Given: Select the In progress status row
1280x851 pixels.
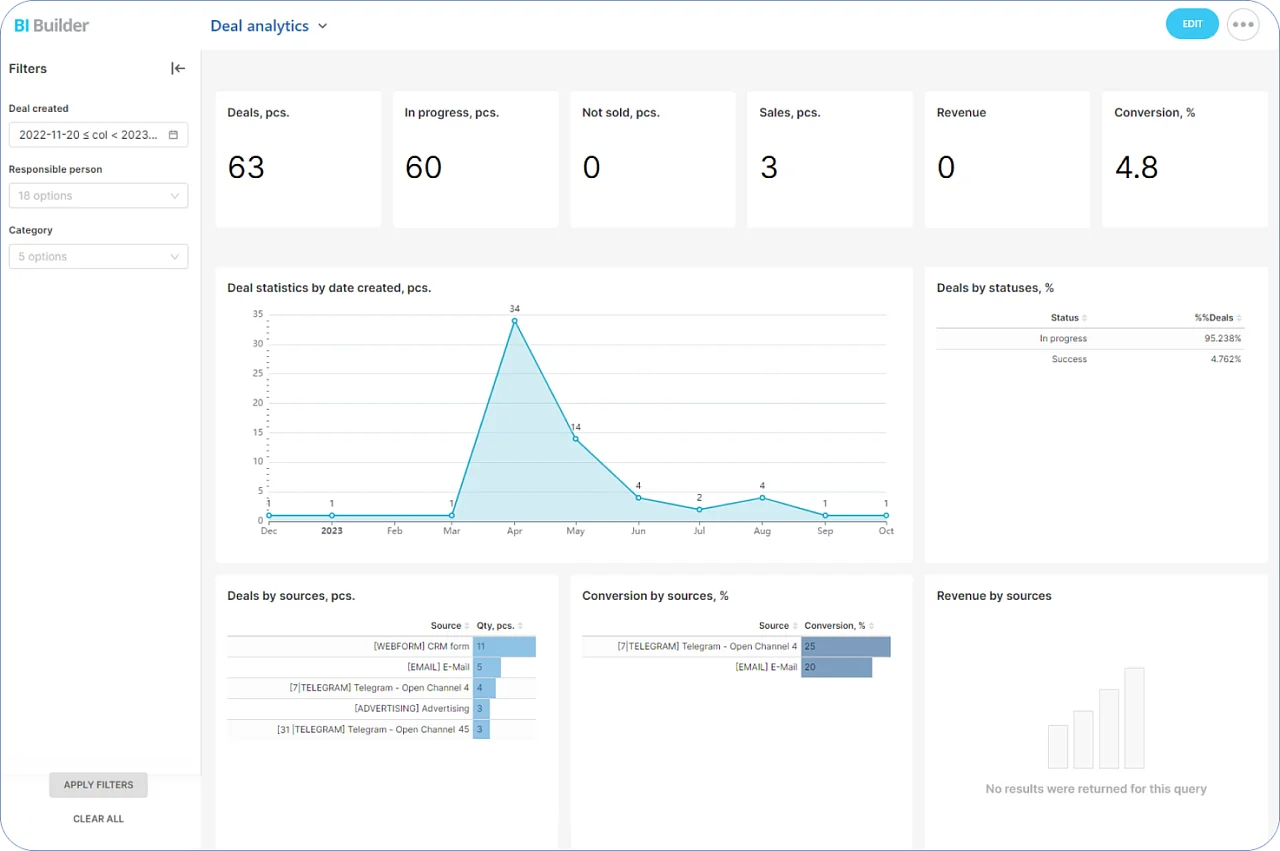Looking at the screenshot, I should [1090, 339].
